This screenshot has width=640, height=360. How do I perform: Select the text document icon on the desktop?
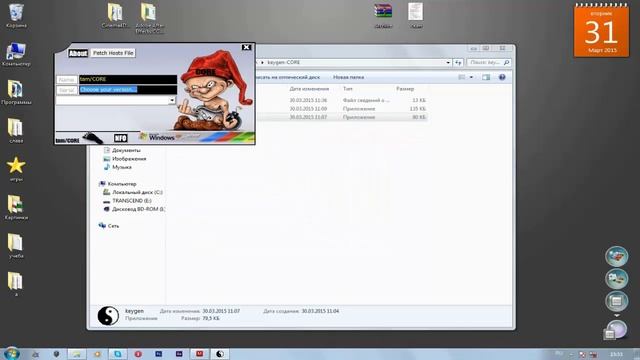[x=416, y=16]
